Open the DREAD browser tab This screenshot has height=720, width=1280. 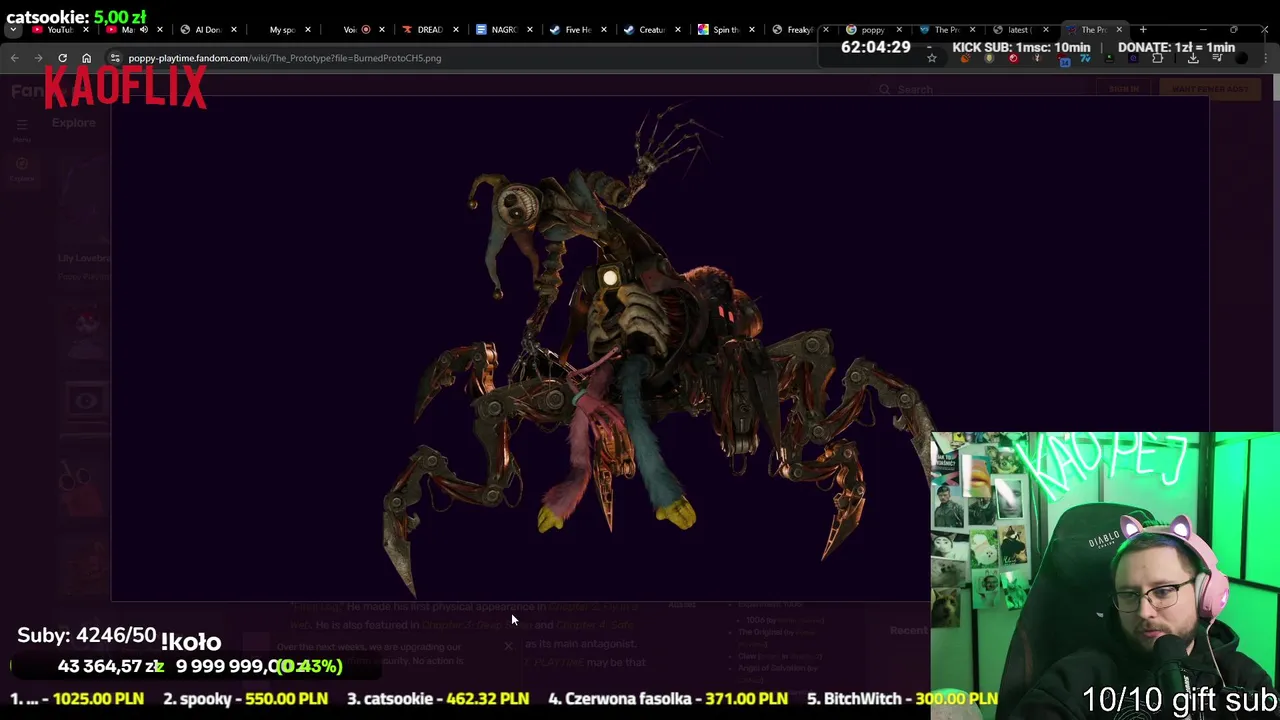click(429, 30)
